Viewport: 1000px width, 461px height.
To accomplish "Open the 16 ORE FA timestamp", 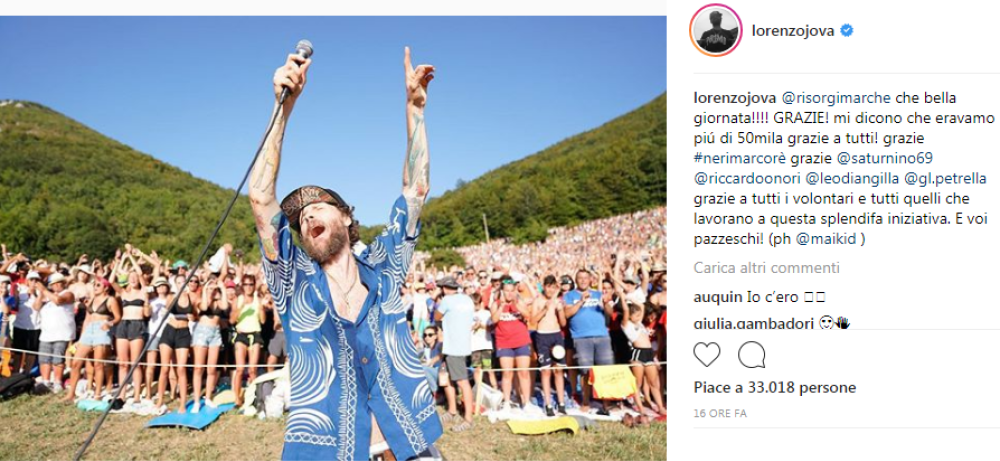I will click(720, 413).
